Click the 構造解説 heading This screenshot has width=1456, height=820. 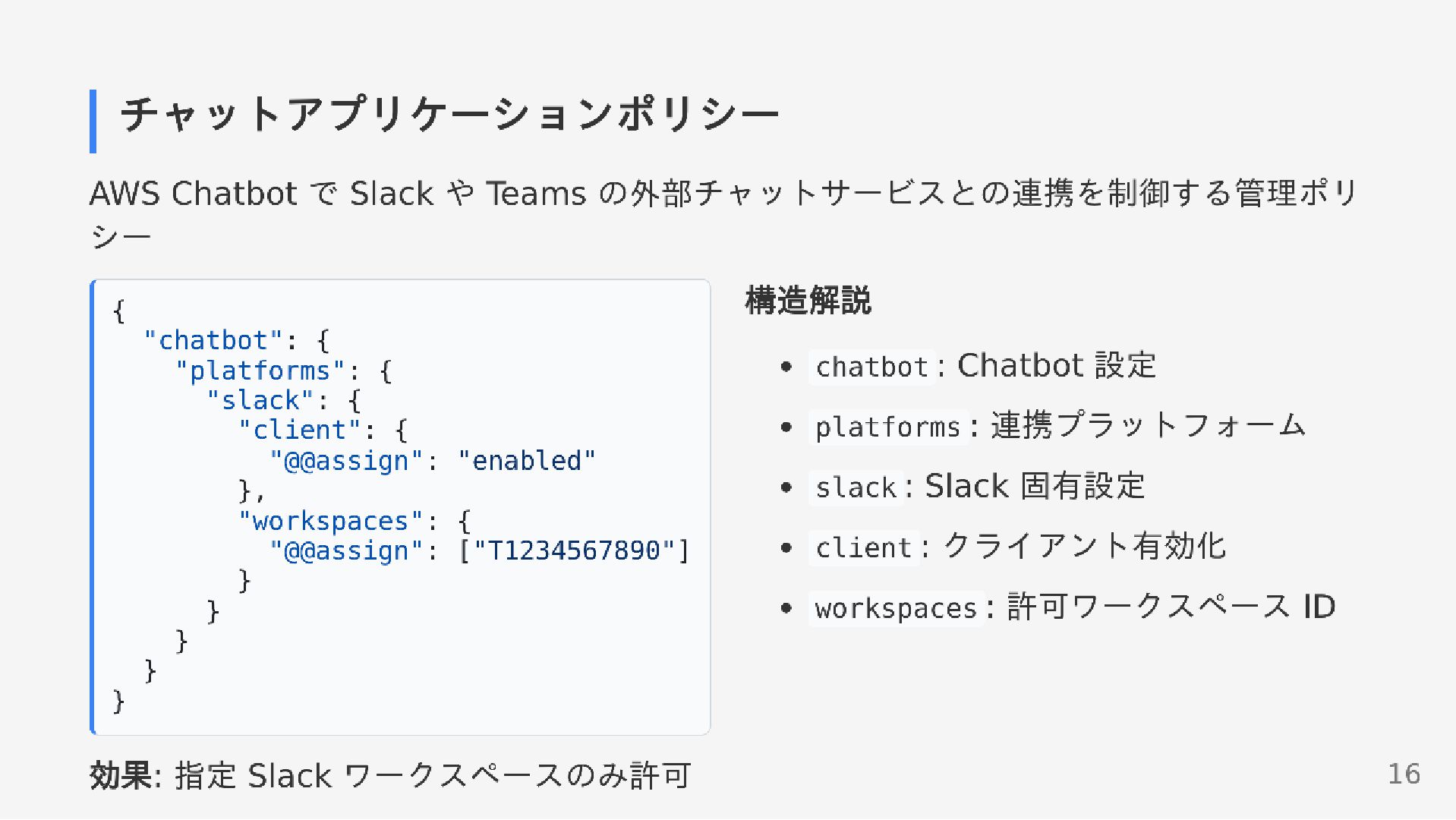click(x=808, y=300)
